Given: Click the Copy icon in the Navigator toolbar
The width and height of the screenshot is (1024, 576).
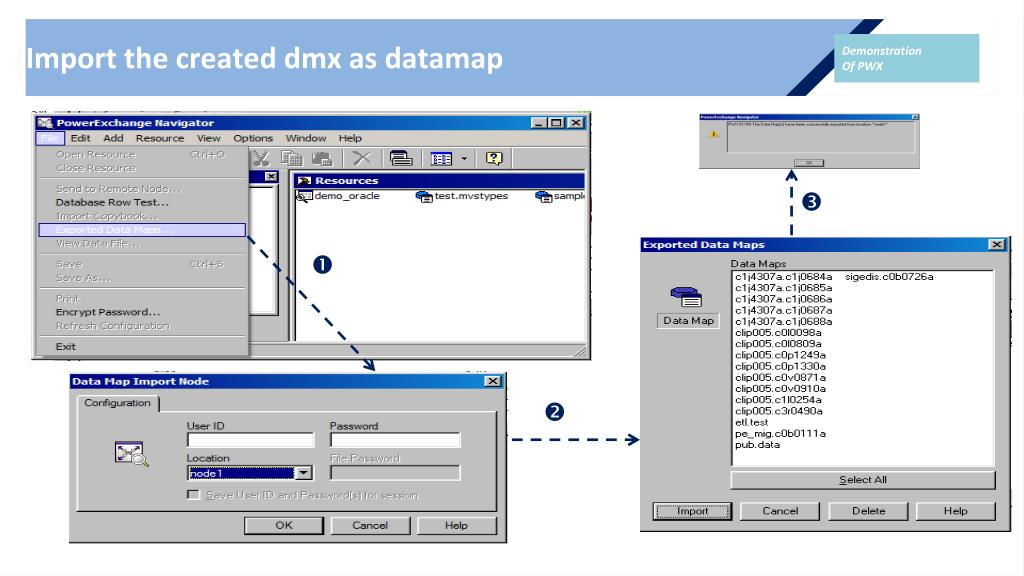Looking at the screenshot, I should point(291,158).
